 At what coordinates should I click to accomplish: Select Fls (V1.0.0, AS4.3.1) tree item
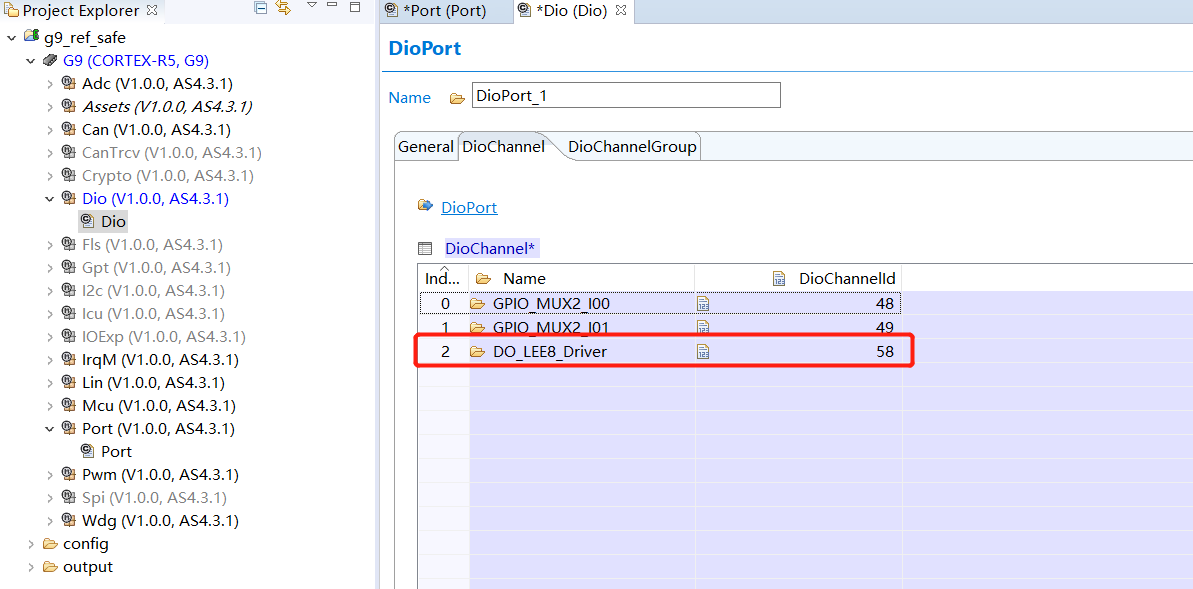[152, 245]
